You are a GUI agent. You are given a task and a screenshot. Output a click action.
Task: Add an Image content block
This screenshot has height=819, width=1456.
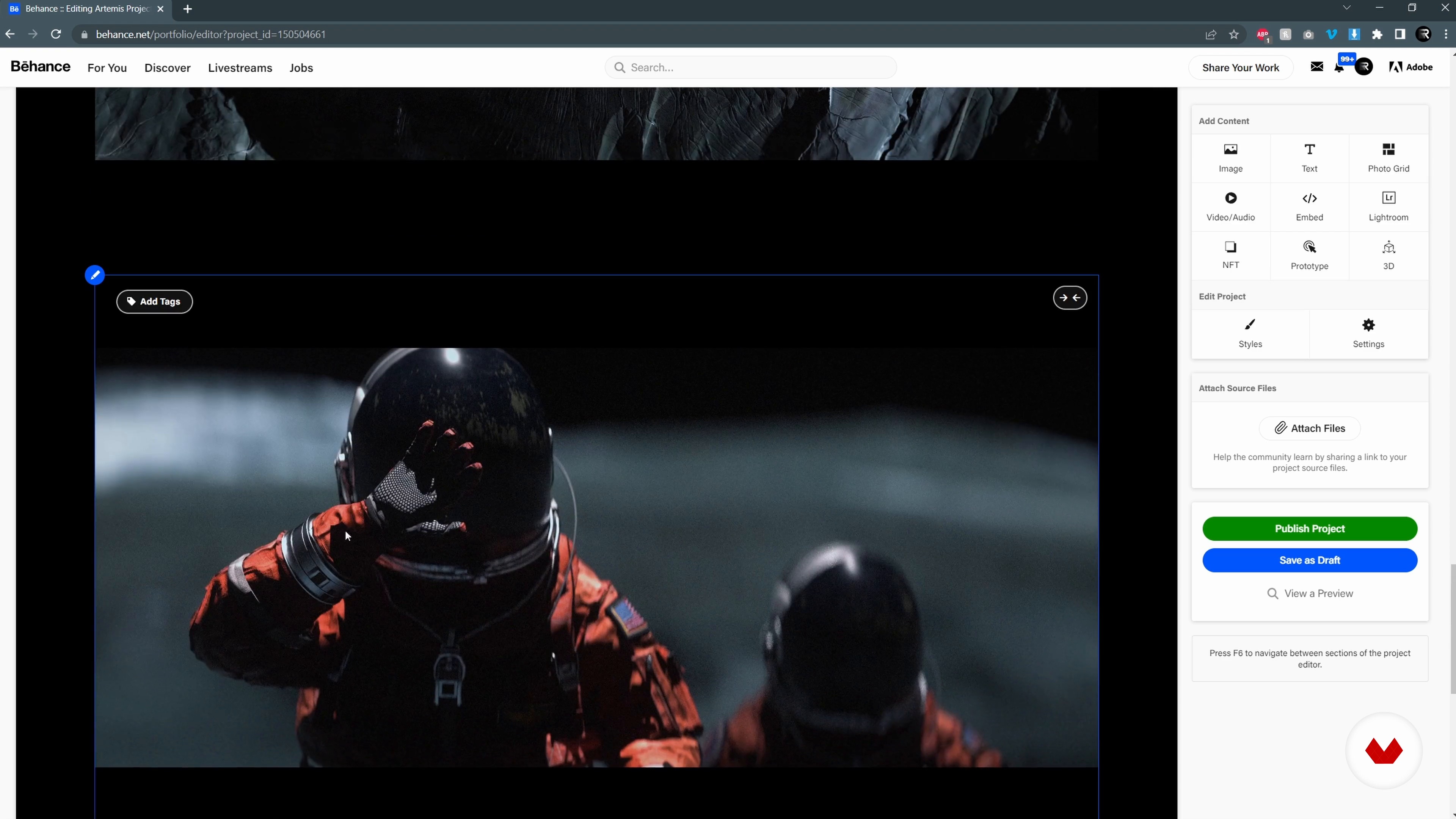click(x=1230, y=158)
